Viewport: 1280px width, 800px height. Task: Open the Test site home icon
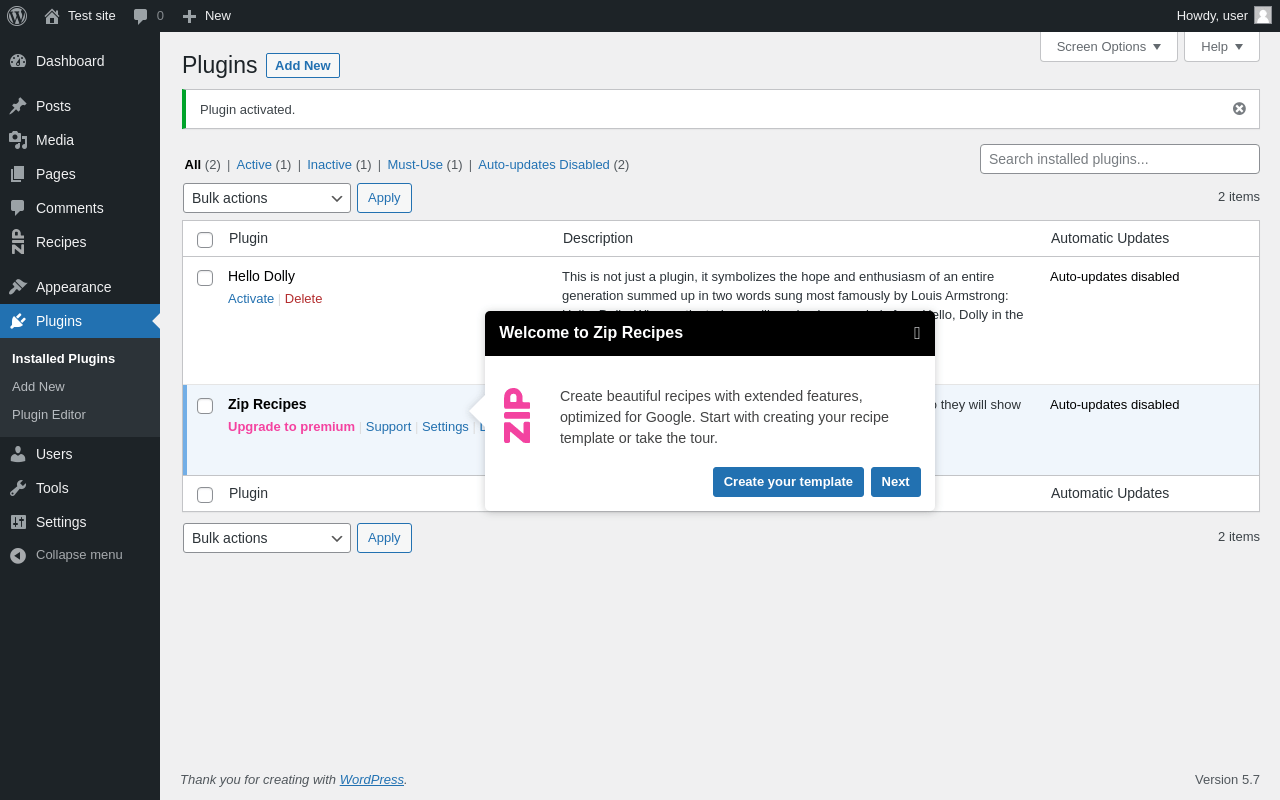click(x=52, y=16)
